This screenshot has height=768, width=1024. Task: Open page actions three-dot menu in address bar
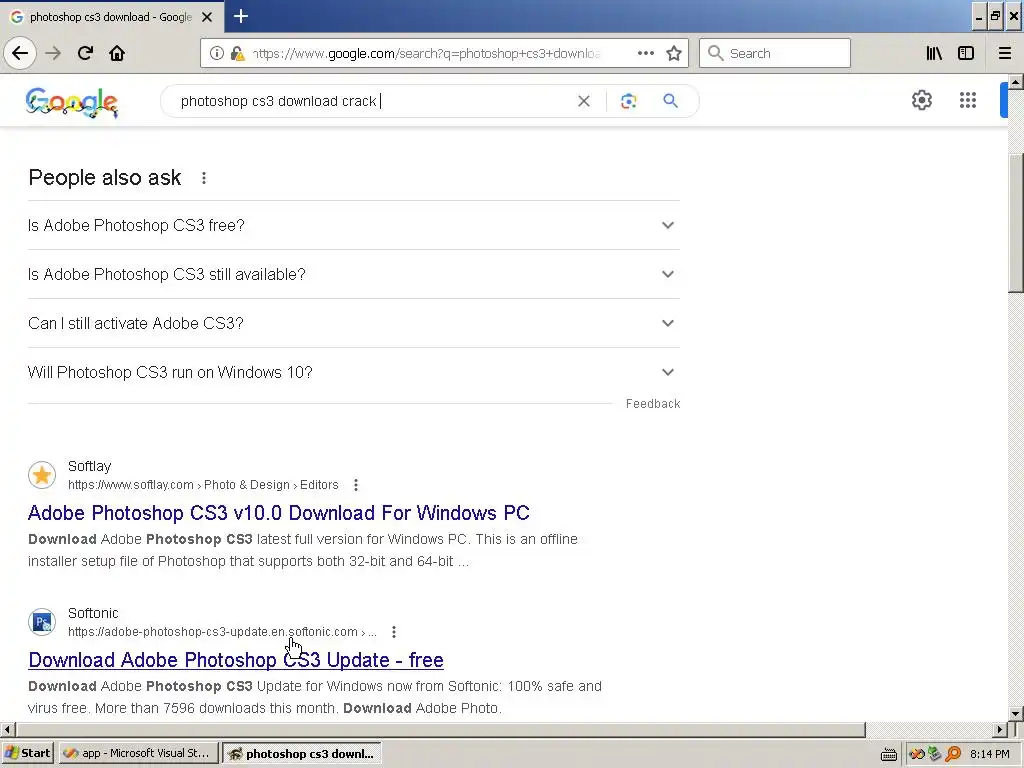coord(645,53)
